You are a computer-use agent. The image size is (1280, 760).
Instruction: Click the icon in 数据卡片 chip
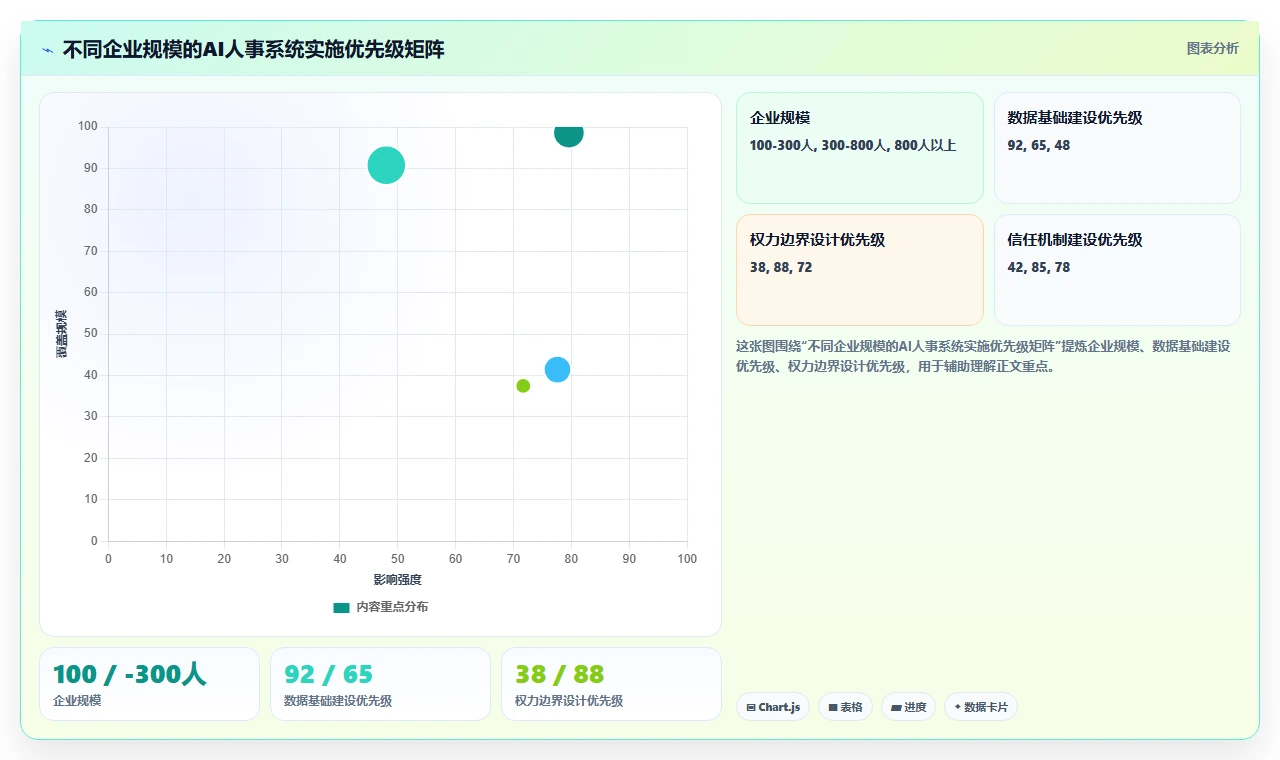click(957, 707)
